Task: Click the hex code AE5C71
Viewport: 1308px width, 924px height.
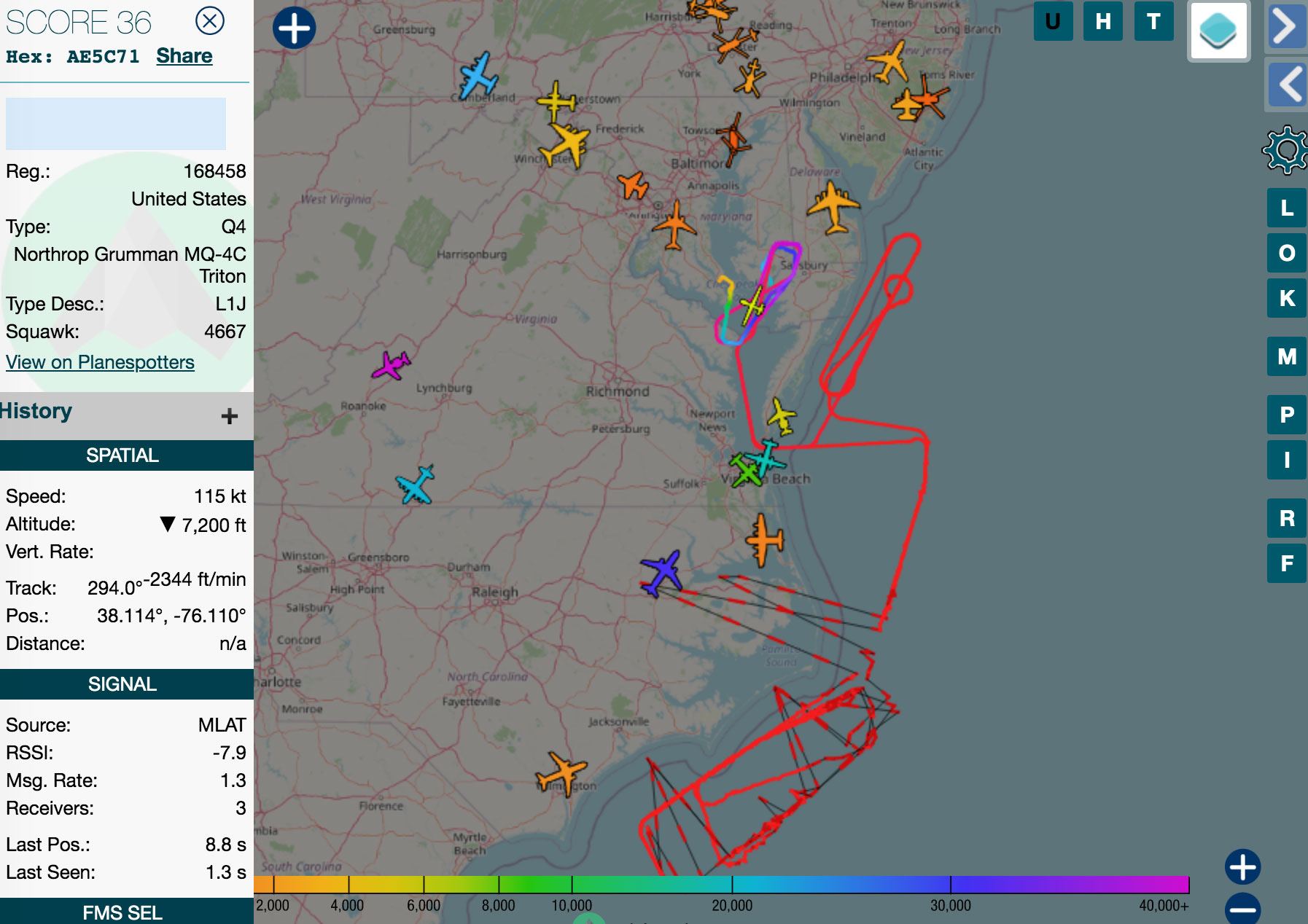Action: [x=103, y=57]
